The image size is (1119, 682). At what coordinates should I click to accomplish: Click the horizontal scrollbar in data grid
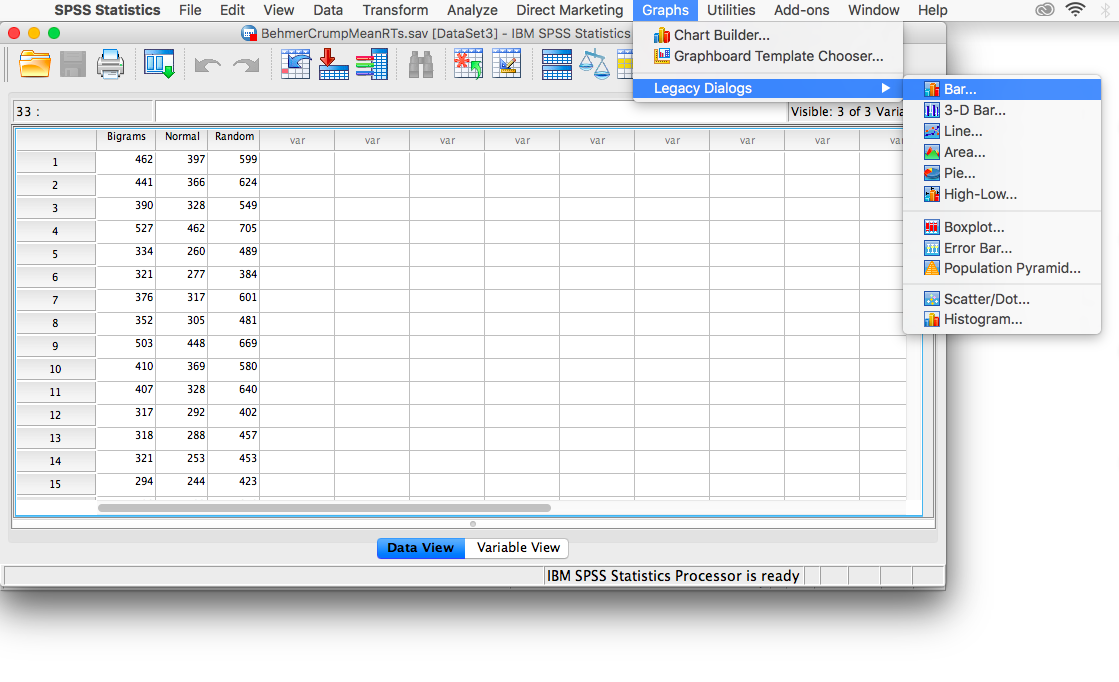tap(324, 508)
